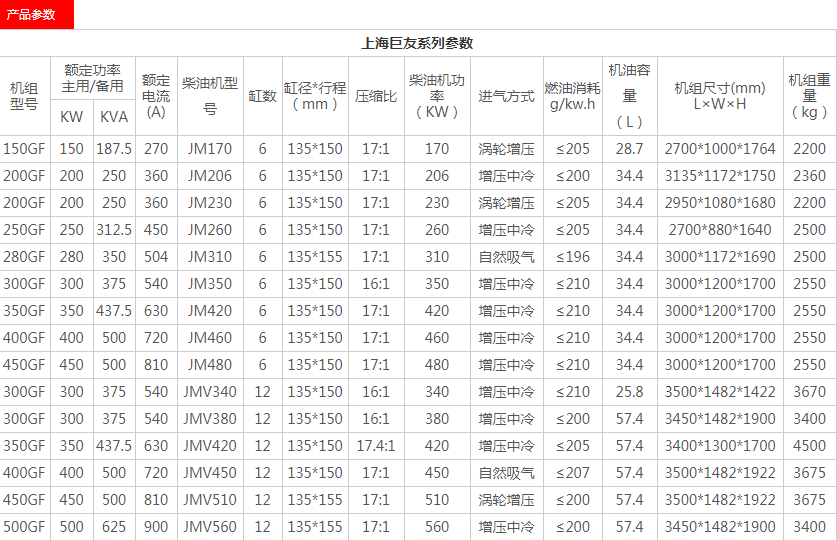The width and height of the screenshot is (837, 540).
Task: Select the 2360 weight cell
Action: coord(809,176)
